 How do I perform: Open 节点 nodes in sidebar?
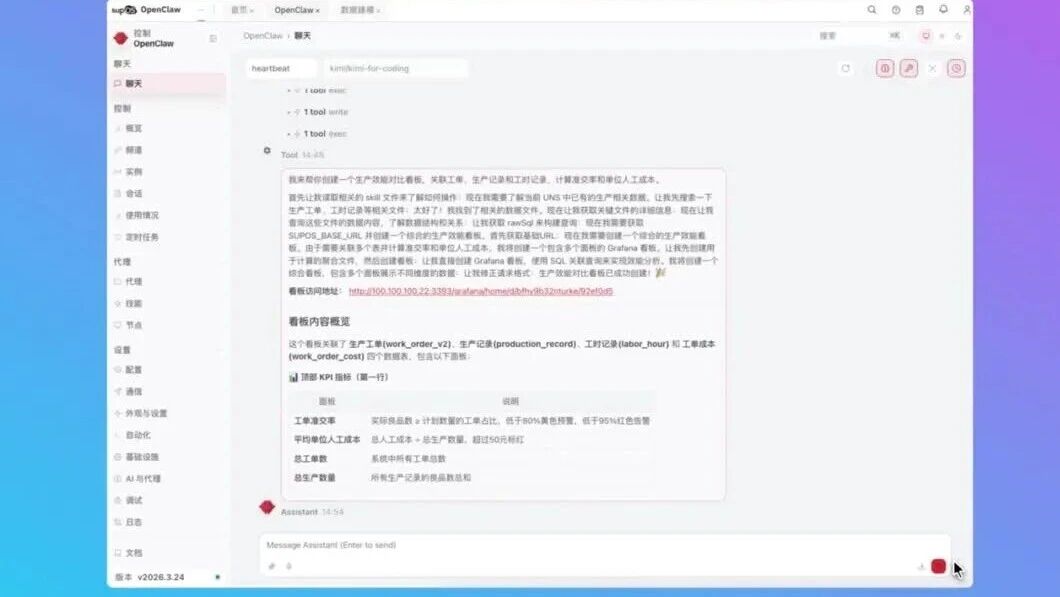coord(167,325)
